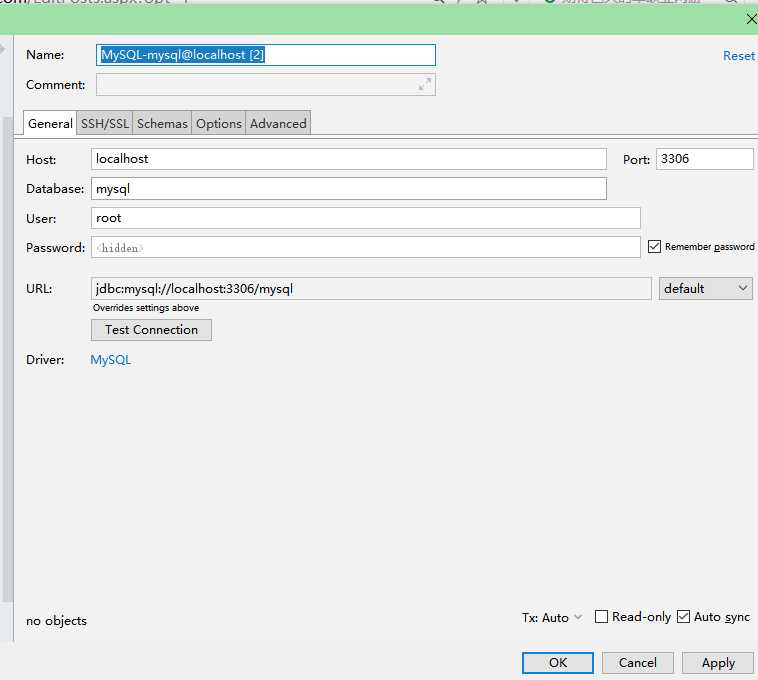The image size is (758, 680).
Task: Click the Password hidden field
Action: (366, 247)
